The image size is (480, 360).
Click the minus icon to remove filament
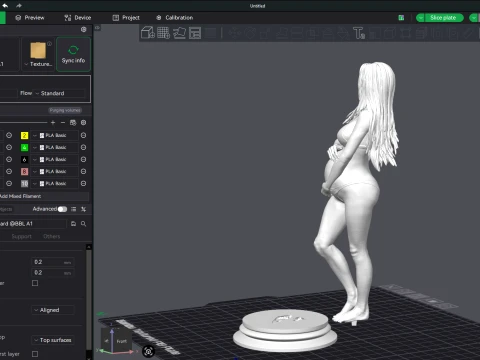pyautogui.click(x=63, y=123)
